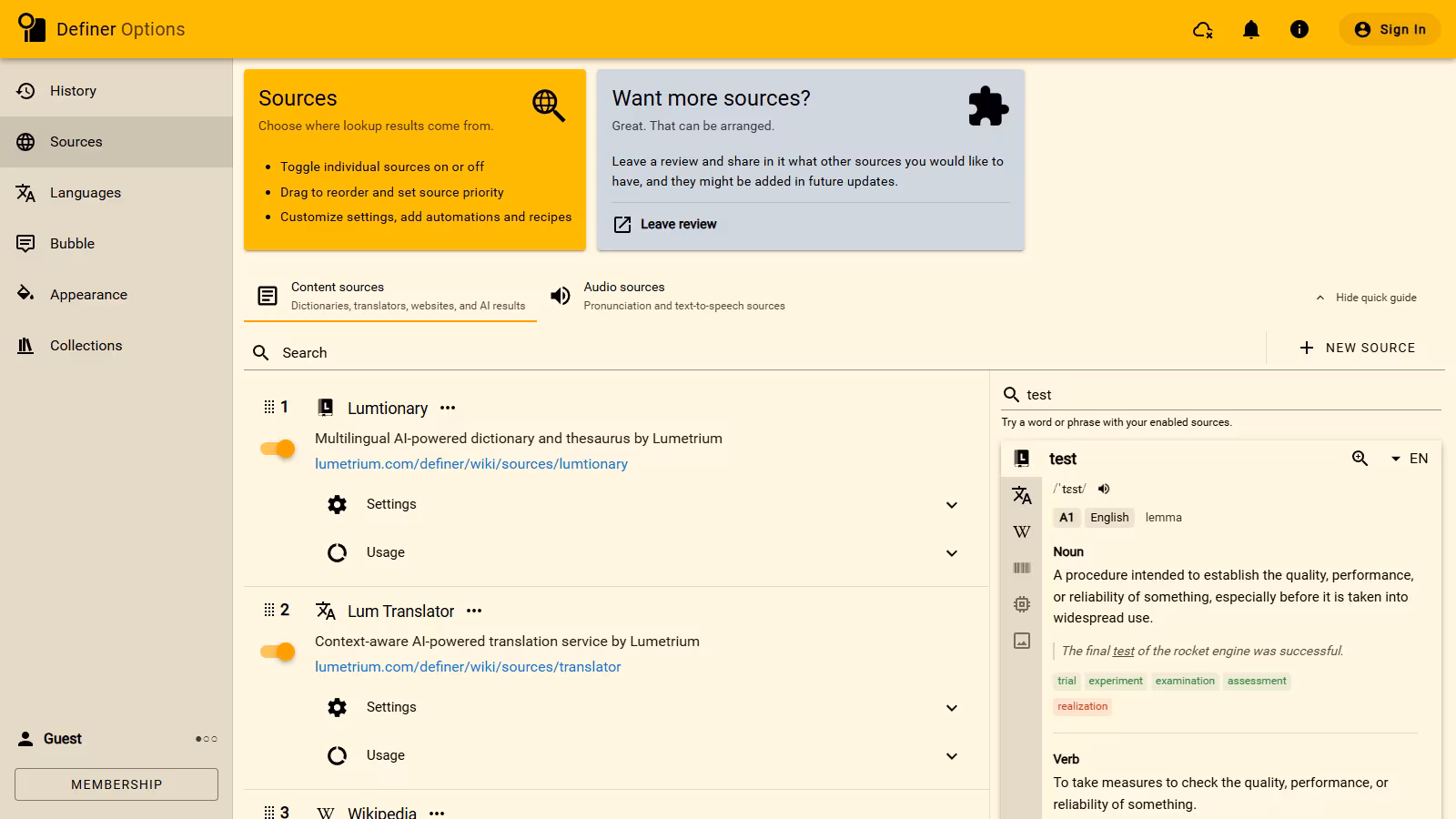Click the zoom-in lookup icon beside test

coord(1360,459)
